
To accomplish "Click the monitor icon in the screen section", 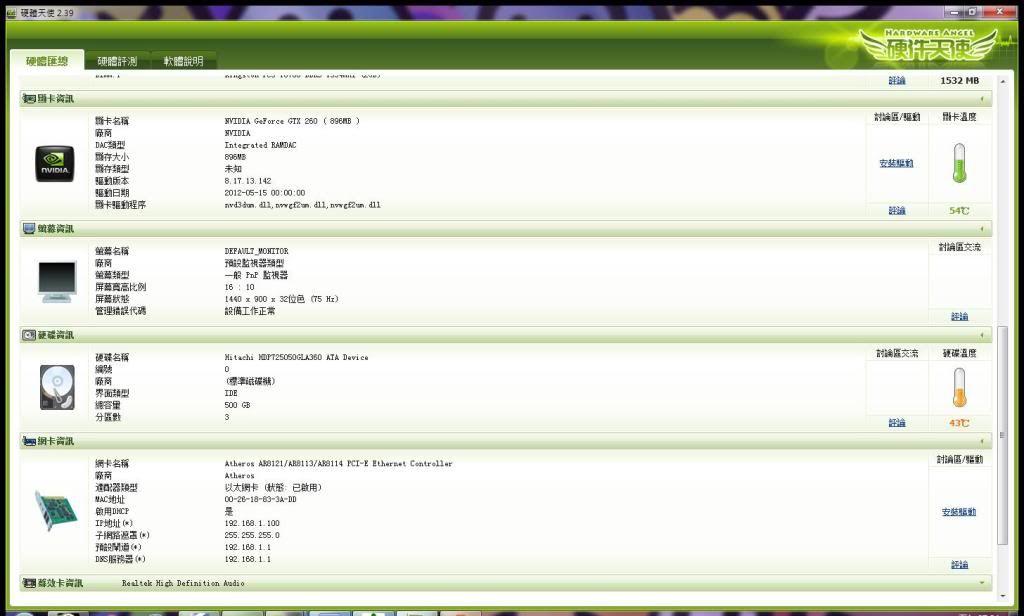I will pos(56,281).
